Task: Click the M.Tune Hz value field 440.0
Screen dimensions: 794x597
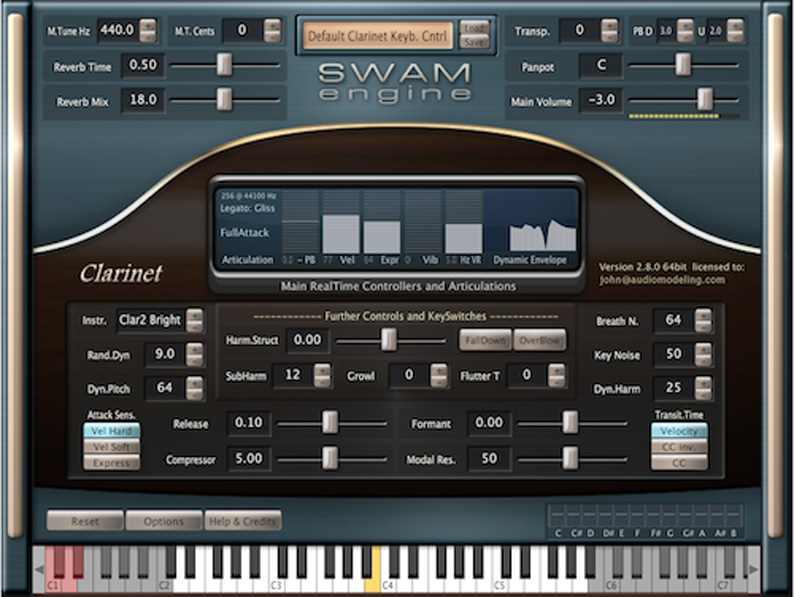Action: pos(117,30)
